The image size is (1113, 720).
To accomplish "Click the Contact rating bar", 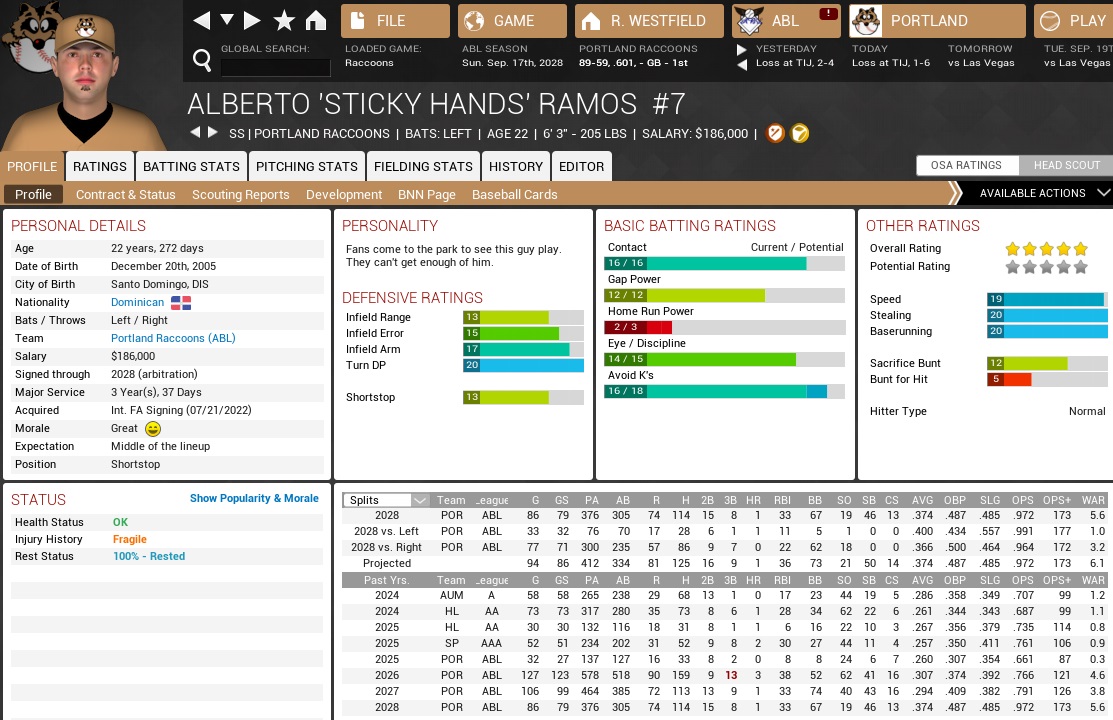I will (x=724, y=264).
